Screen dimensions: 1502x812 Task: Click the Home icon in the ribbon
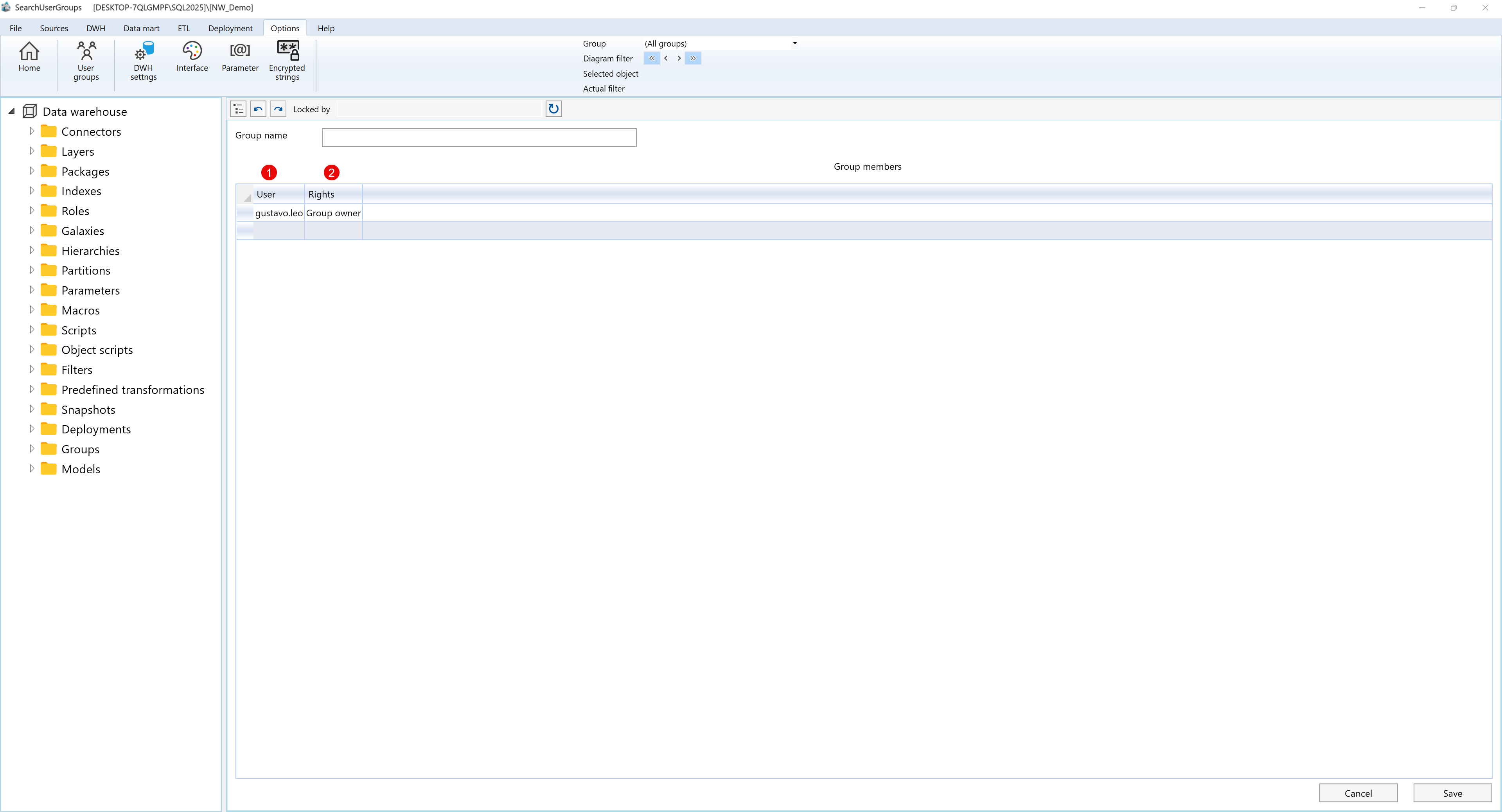[29, 57]
